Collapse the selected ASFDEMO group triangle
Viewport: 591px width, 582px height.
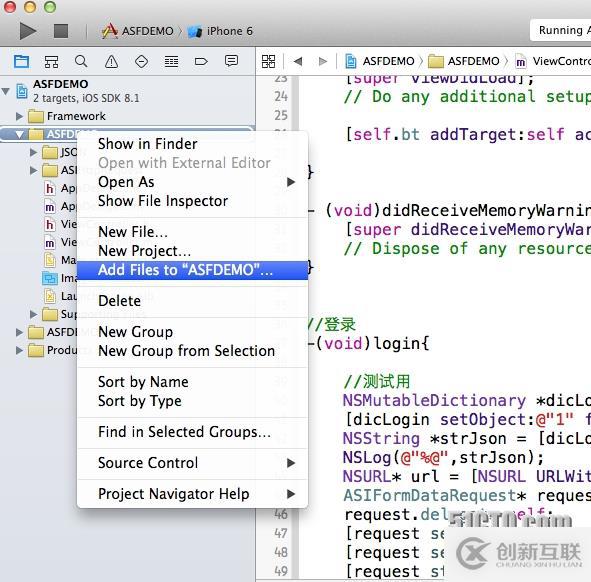[20, 134]
